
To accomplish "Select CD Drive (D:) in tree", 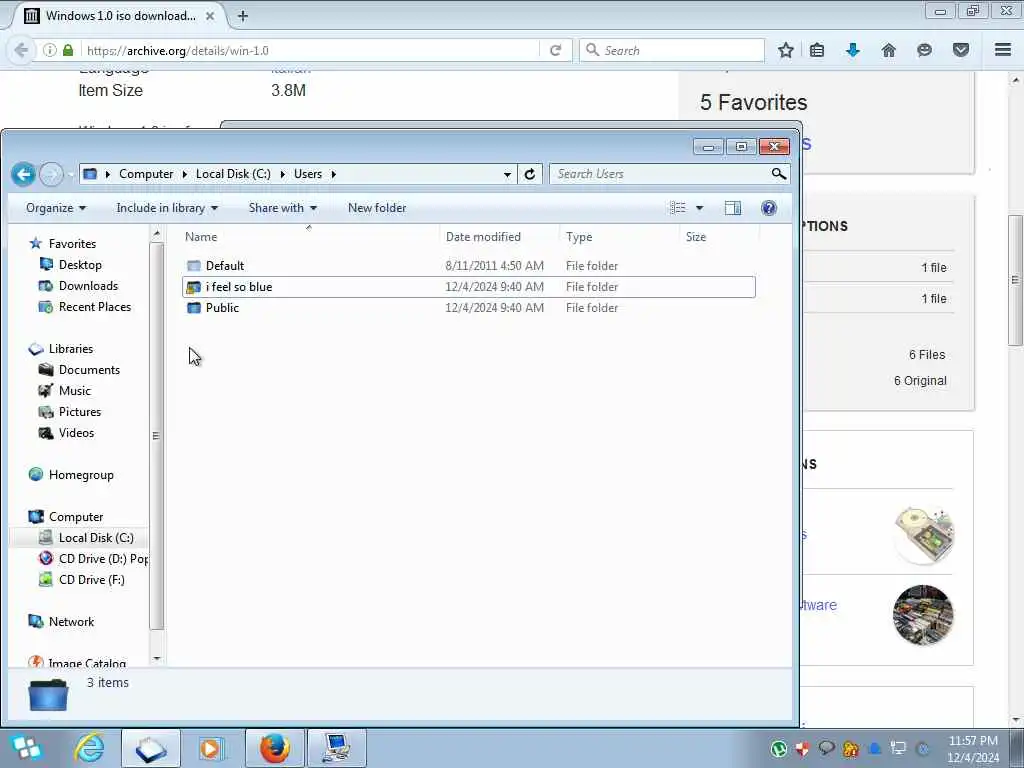I will click(x=93, y=558).
